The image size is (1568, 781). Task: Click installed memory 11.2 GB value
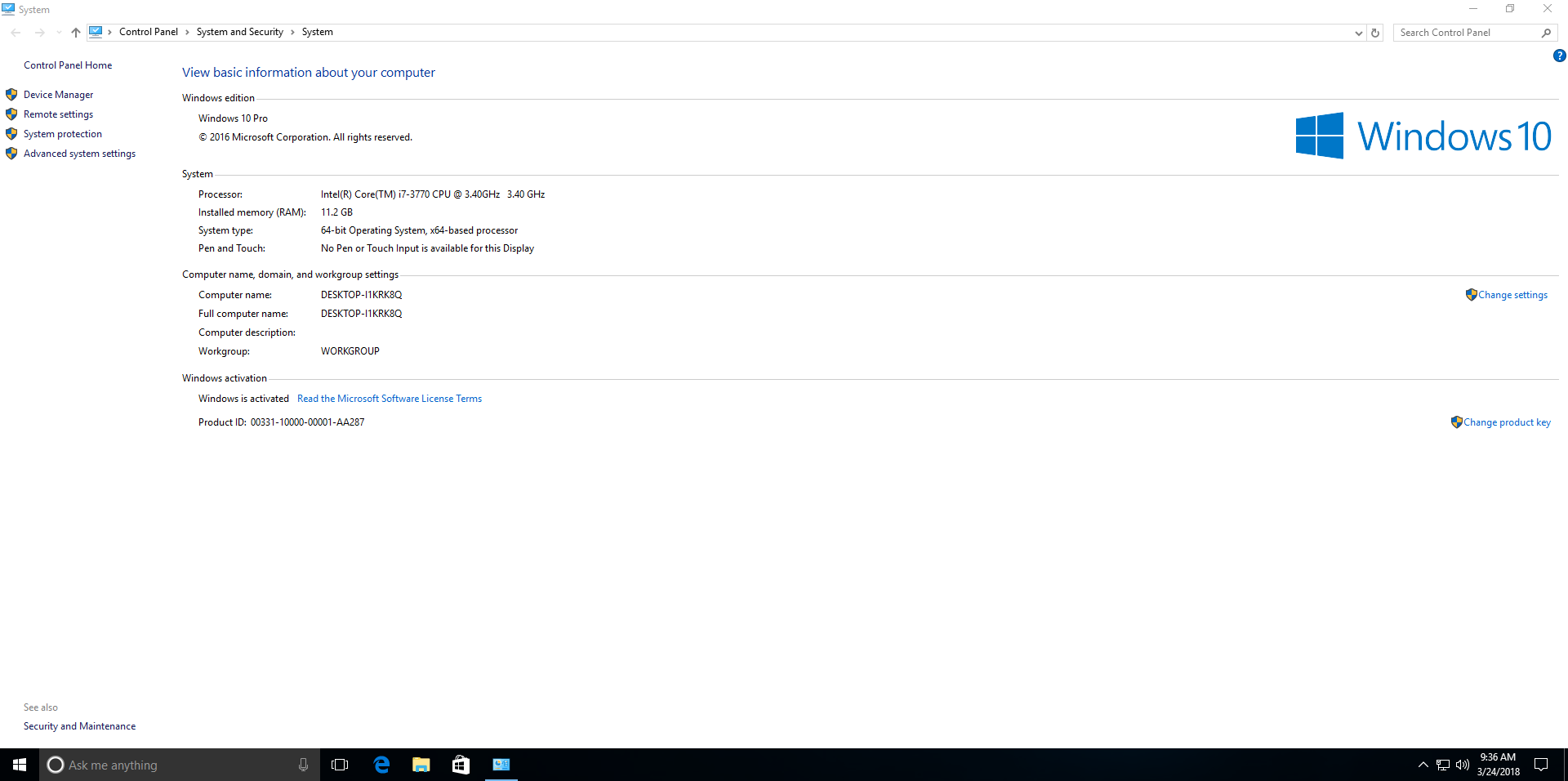336,212
